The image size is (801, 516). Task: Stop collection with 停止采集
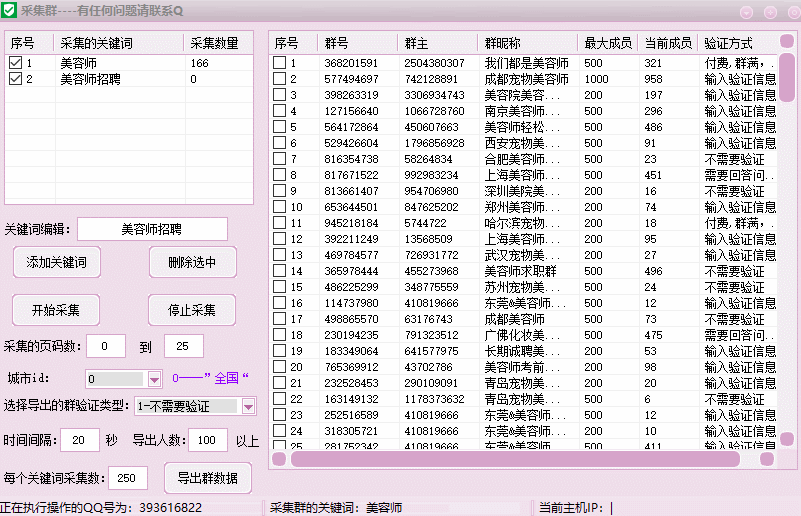(192, 310)
